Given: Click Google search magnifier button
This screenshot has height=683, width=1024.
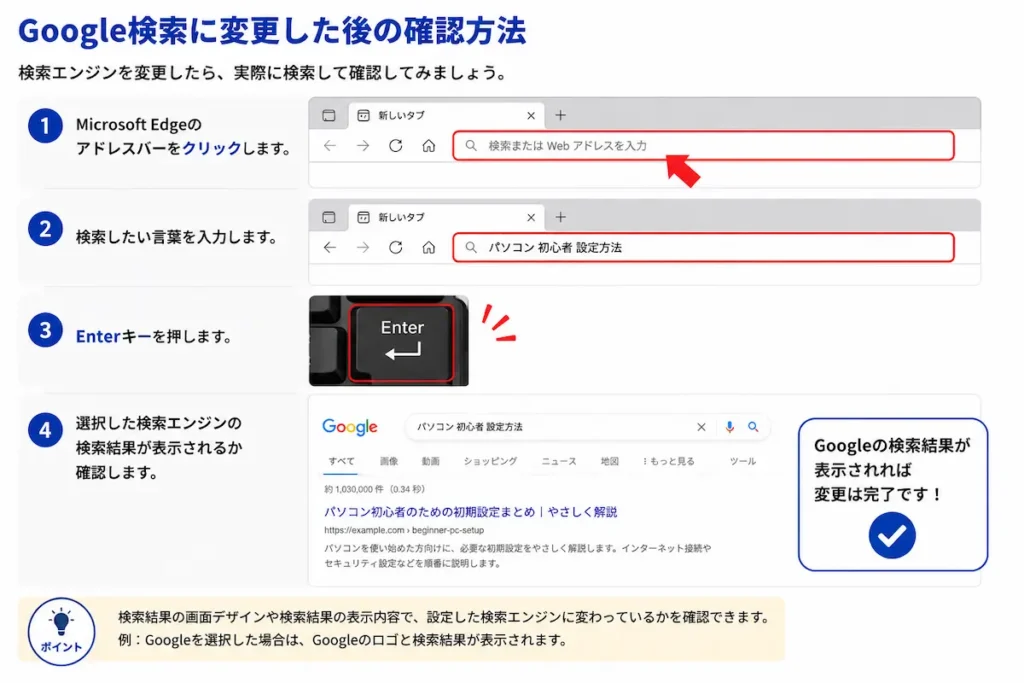Looking at the screenshot, I should (753, 427).
